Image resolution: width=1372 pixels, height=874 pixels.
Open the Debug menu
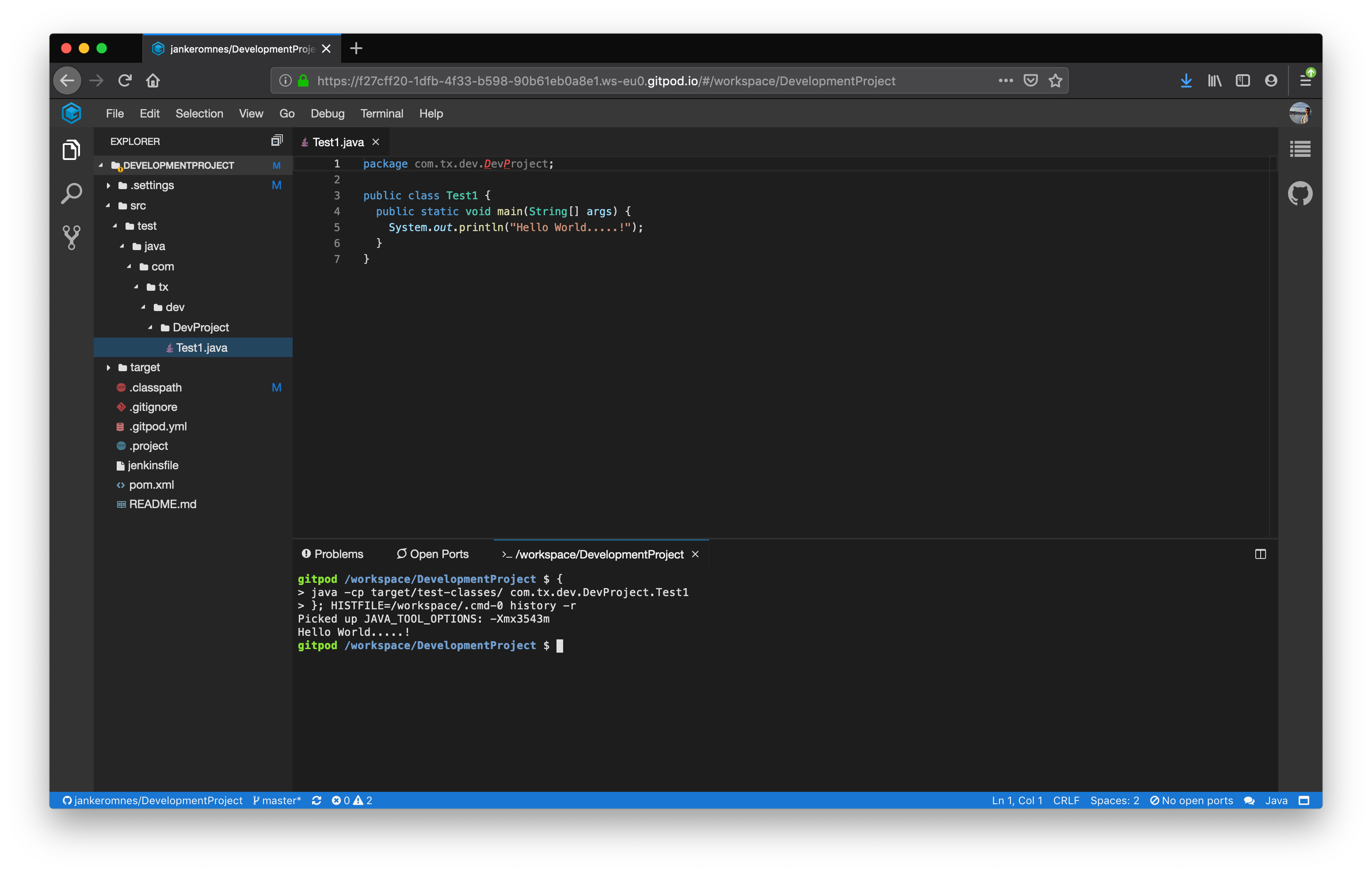point(327,114)
